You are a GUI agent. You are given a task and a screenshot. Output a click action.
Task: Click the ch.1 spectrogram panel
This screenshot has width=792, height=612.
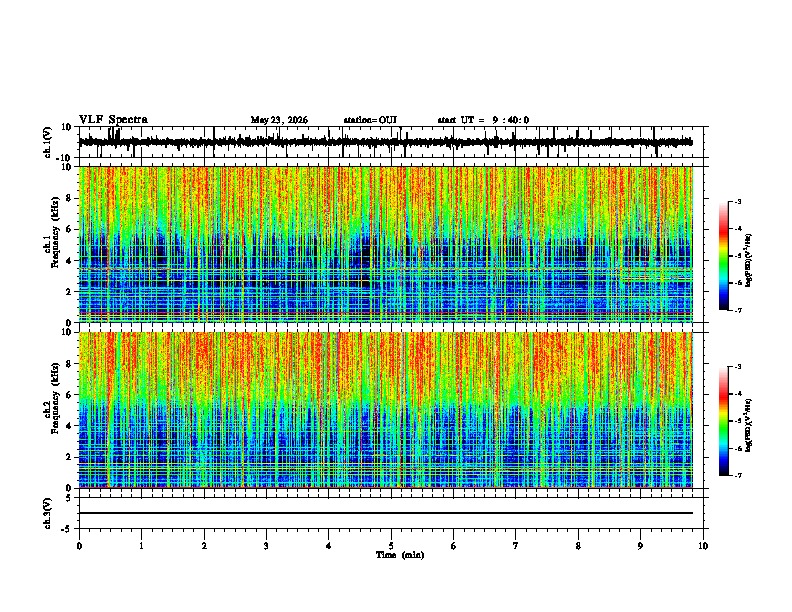tap(386, 244)
